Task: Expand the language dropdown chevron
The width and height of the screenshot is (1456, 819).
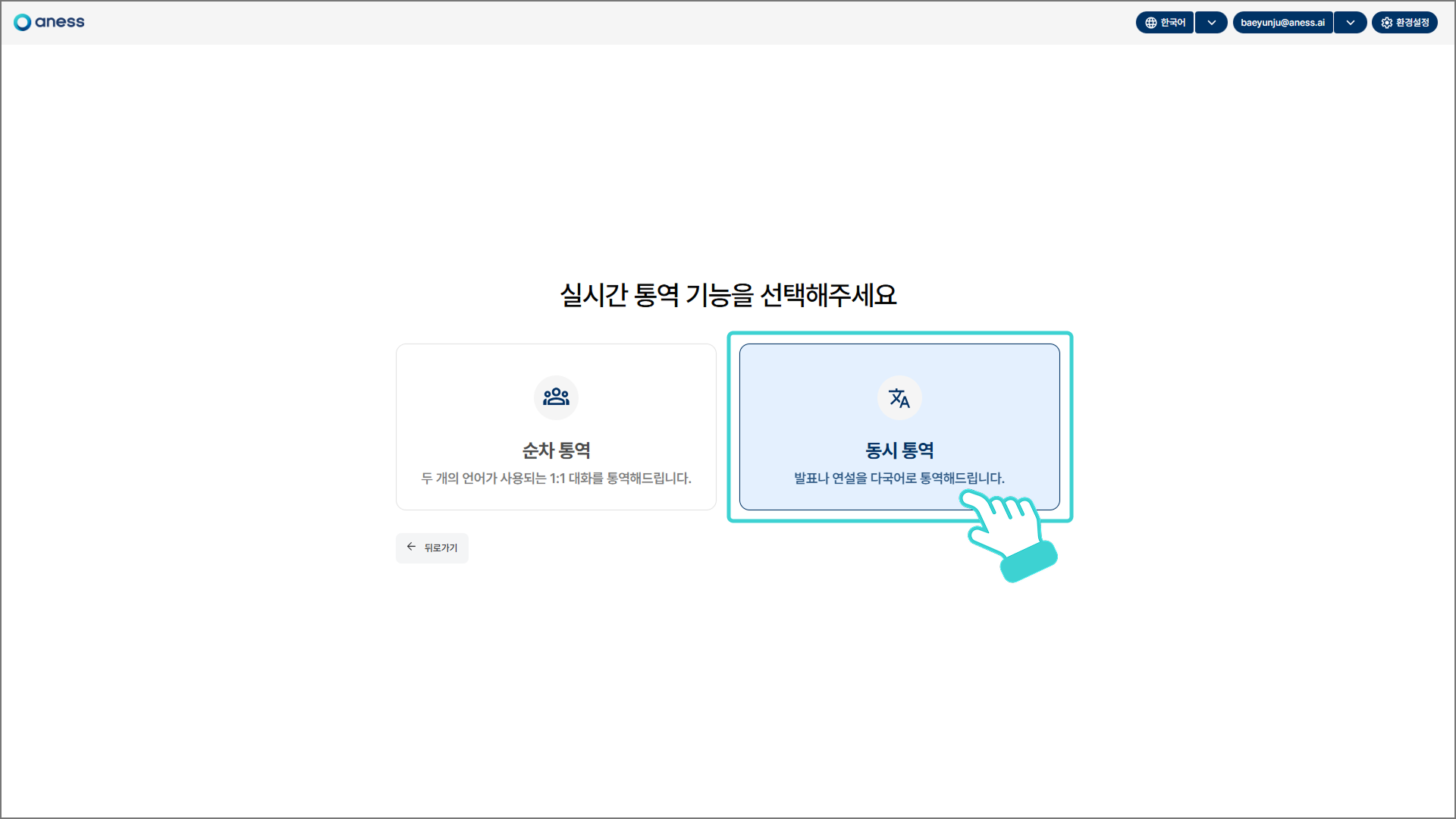Action: (1211, 23)
